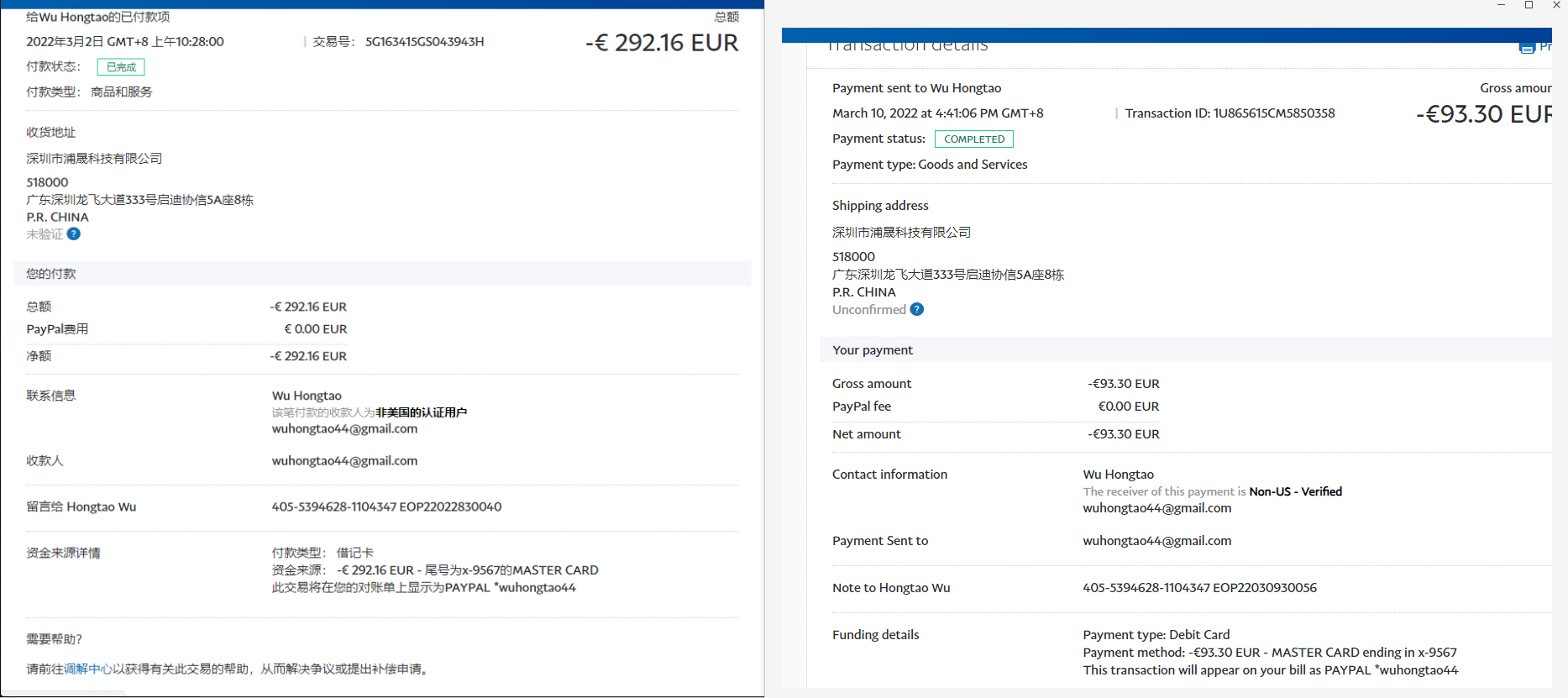The image size is (1568, 698).
Task: Click the green 已完成 status badge
Action: click(x=121, y=67)
